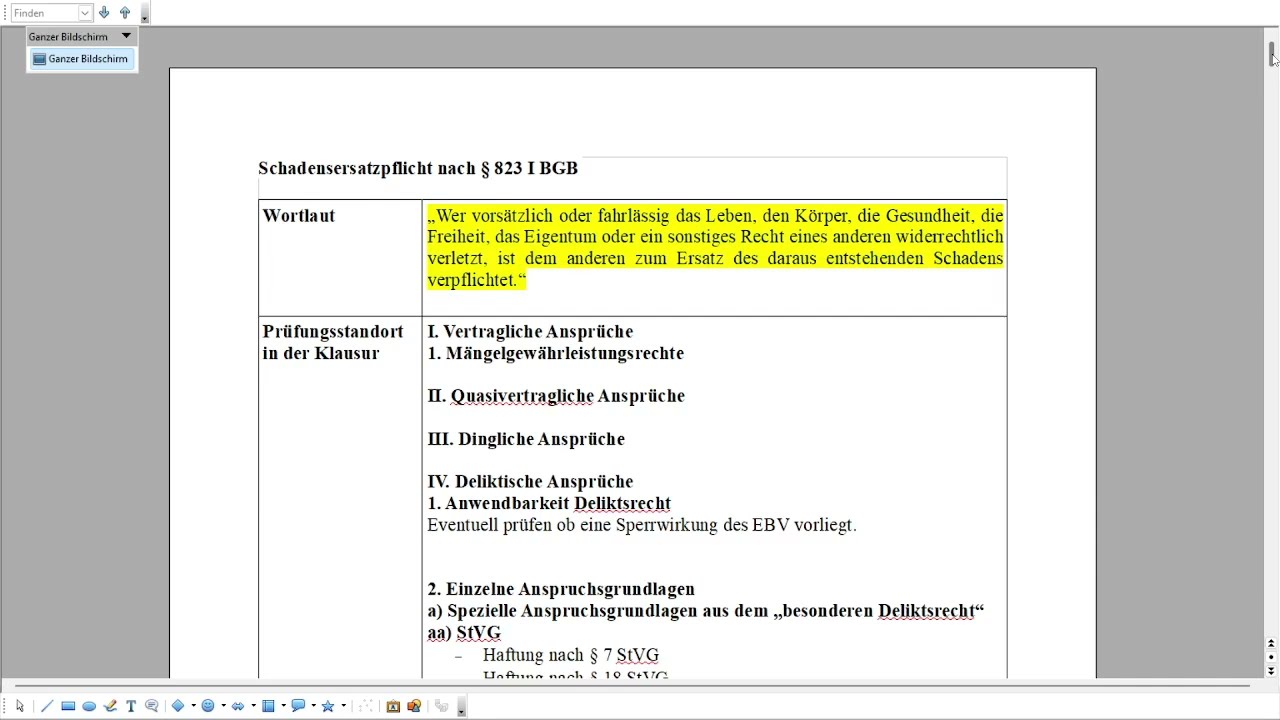1280x720 pixels.
Task: Insert block arrow shape
Action: pyautogui.click(x=238, y=706)
